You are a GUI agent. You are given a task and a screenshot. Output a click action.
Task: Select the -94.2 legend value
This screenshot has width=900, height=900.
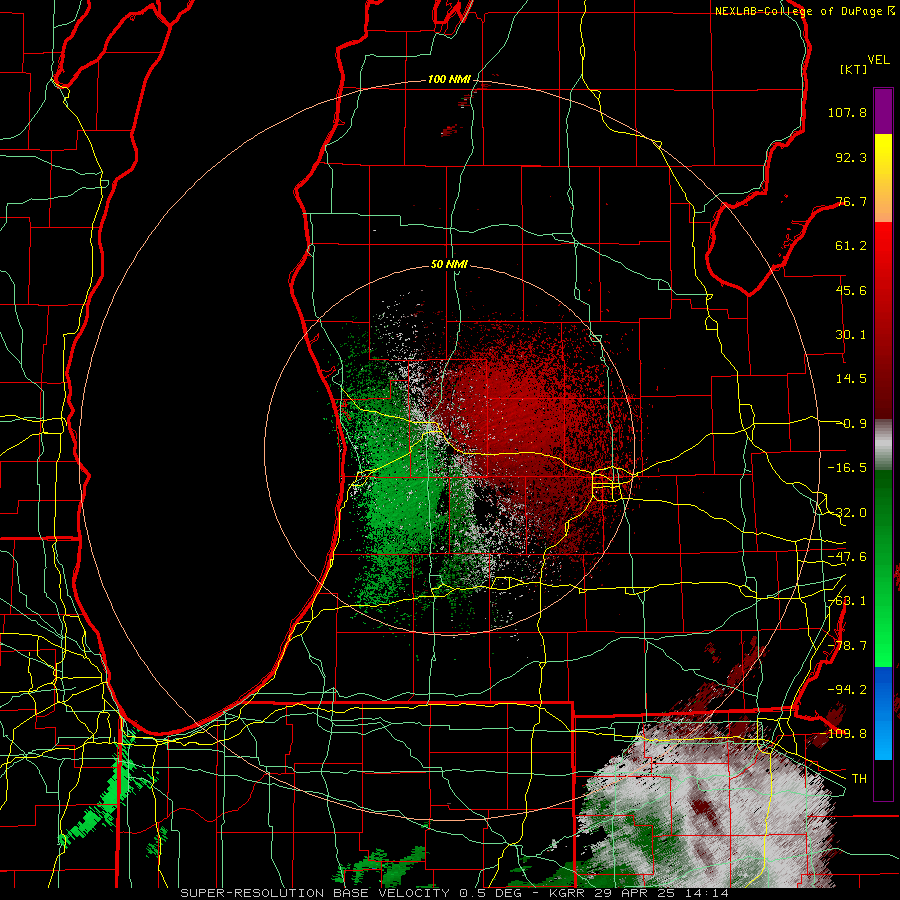[x=847, y=689]
